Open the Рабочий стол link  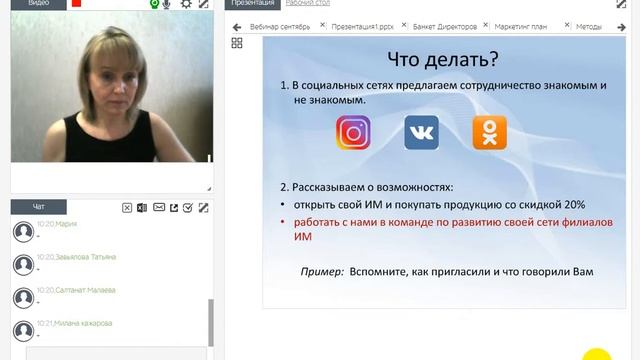[308, 3]
